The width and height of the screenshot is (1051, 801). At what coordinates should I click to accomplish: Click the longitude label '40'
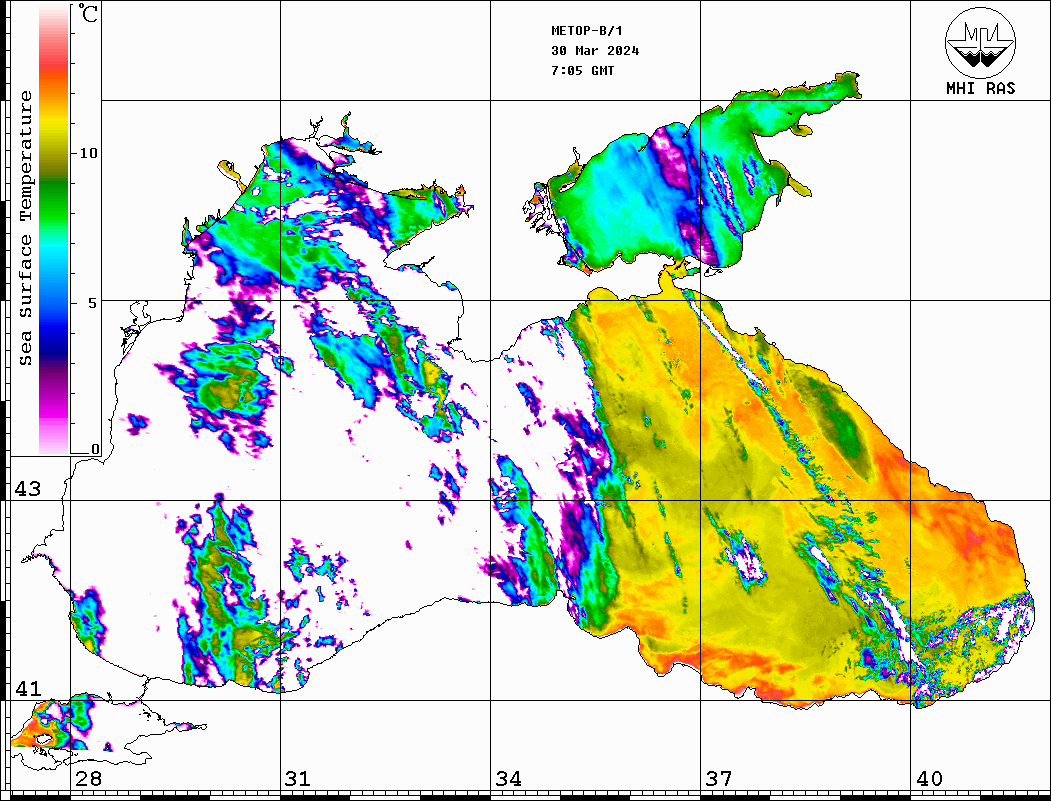click(929, 779)
